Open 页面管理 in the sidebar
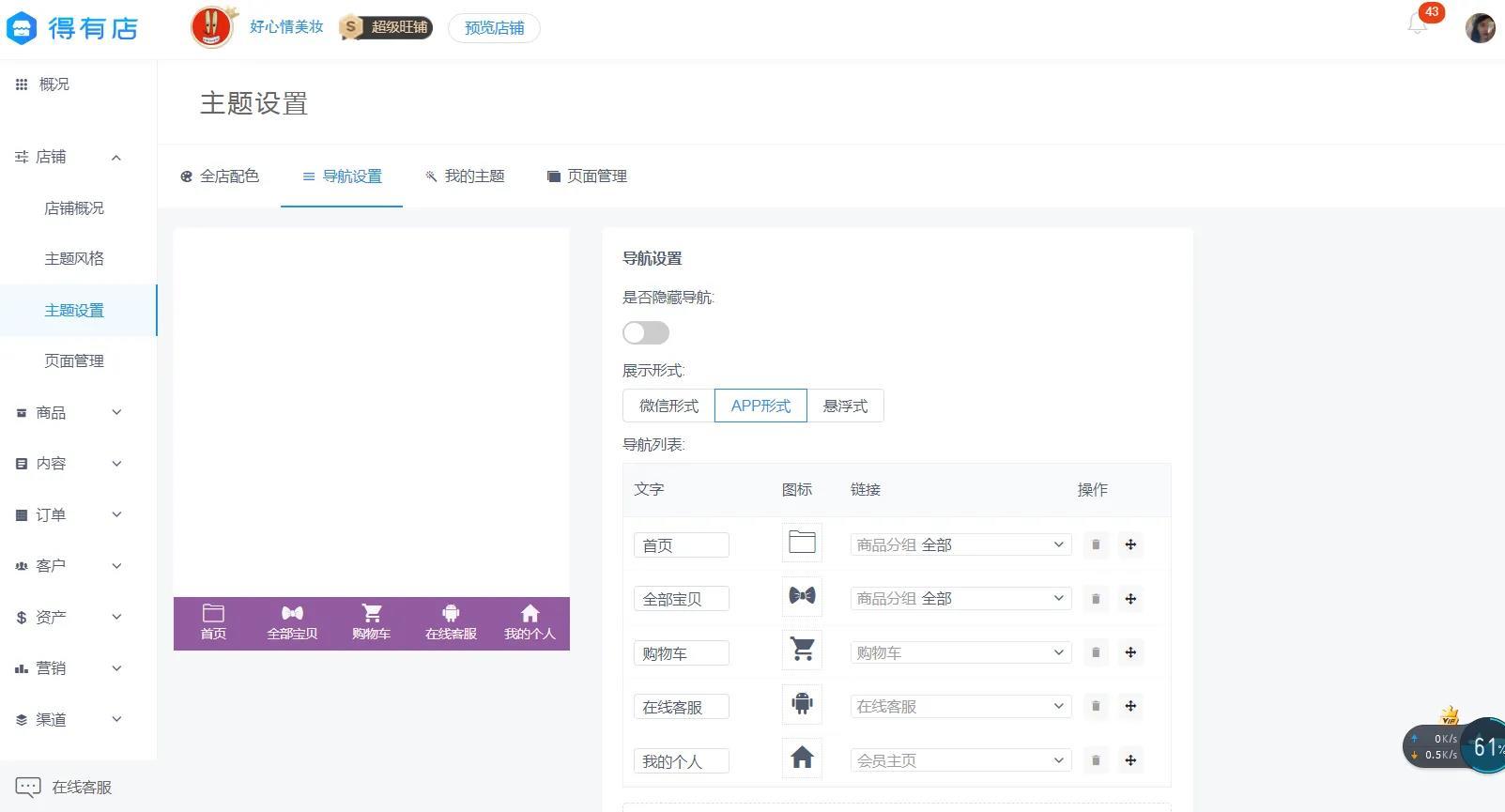Viewport: 1505px width, 812px height. click(x=74, y=361)
